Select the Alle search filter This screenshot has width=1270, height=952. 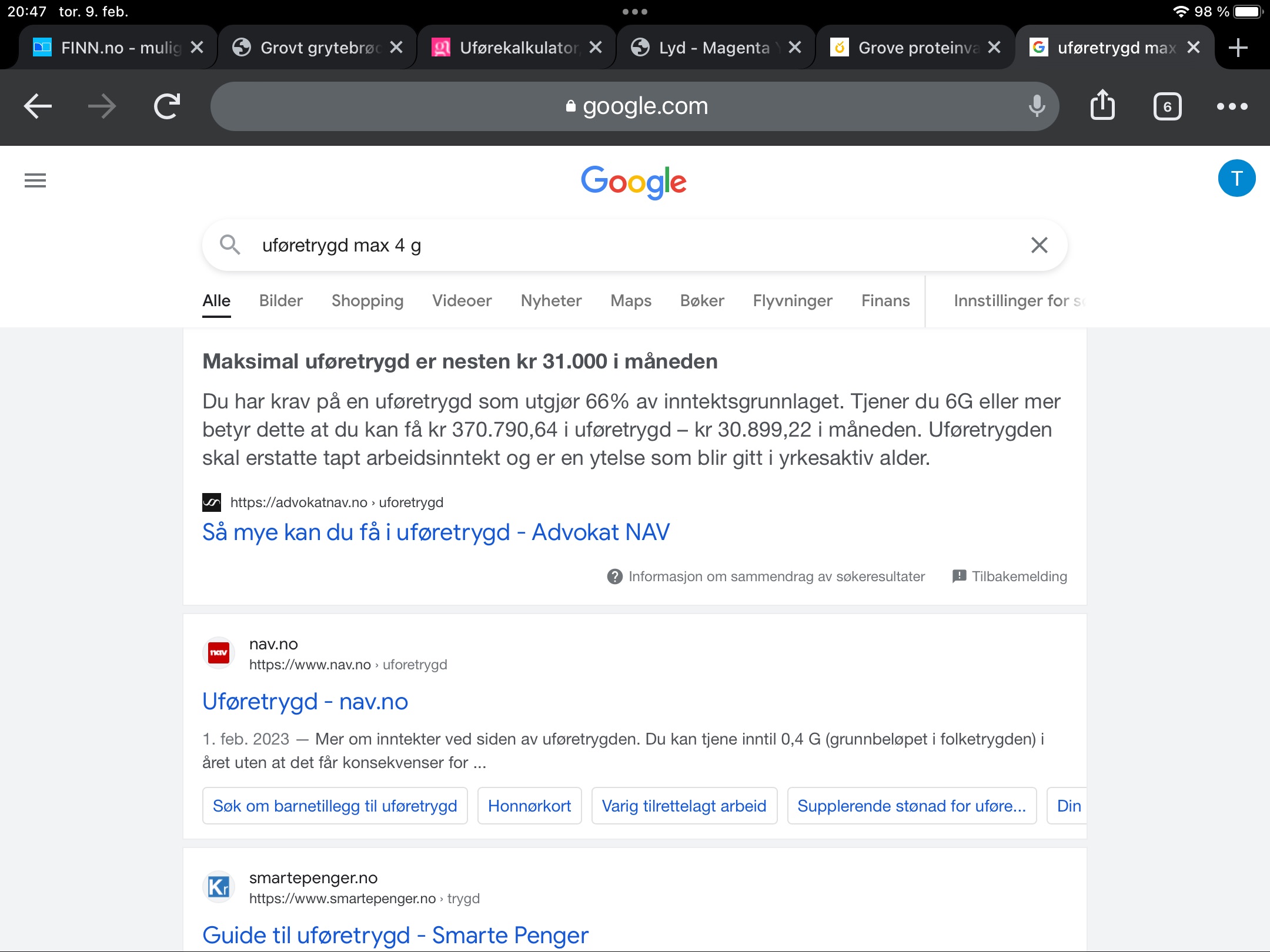tap(216, 301)
